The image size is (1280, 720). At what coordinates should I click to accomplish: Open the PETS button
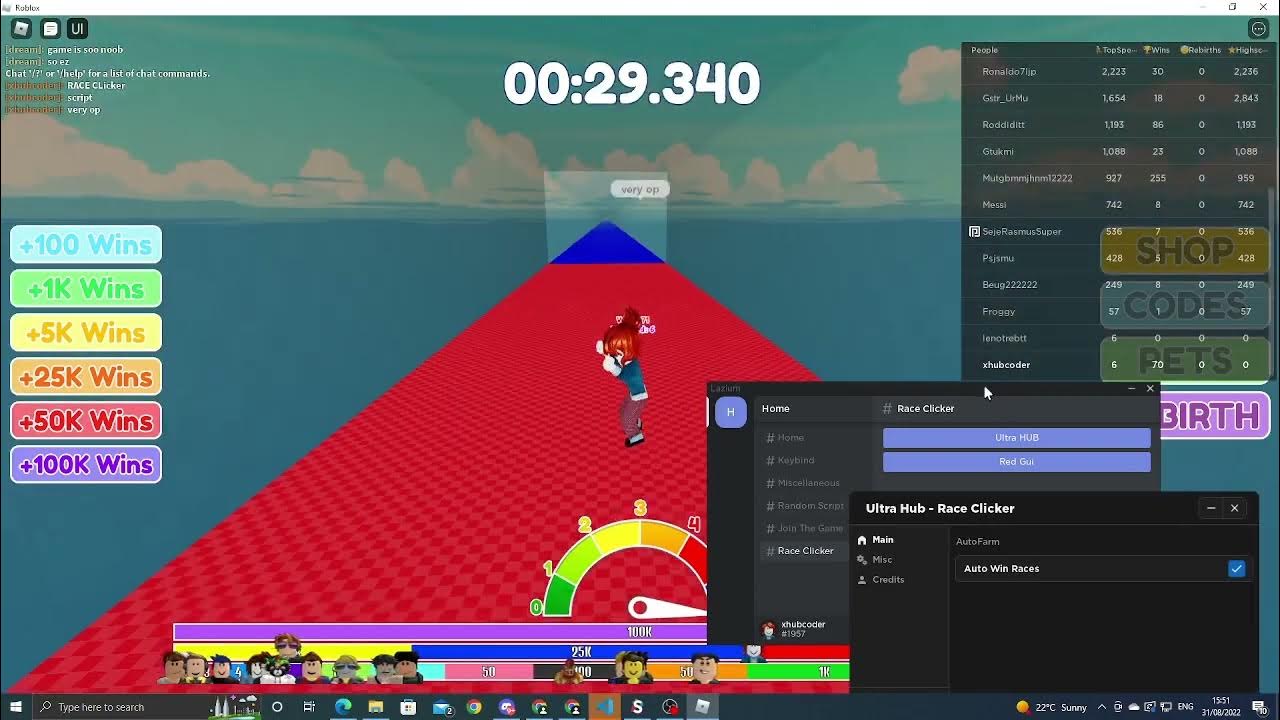tap(1185, 360)
